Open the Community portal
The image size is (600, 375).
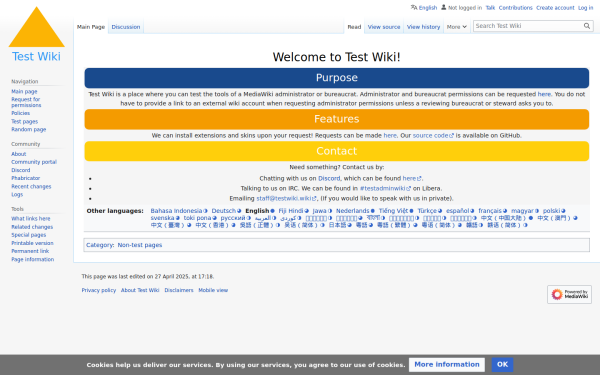[34, 162]
